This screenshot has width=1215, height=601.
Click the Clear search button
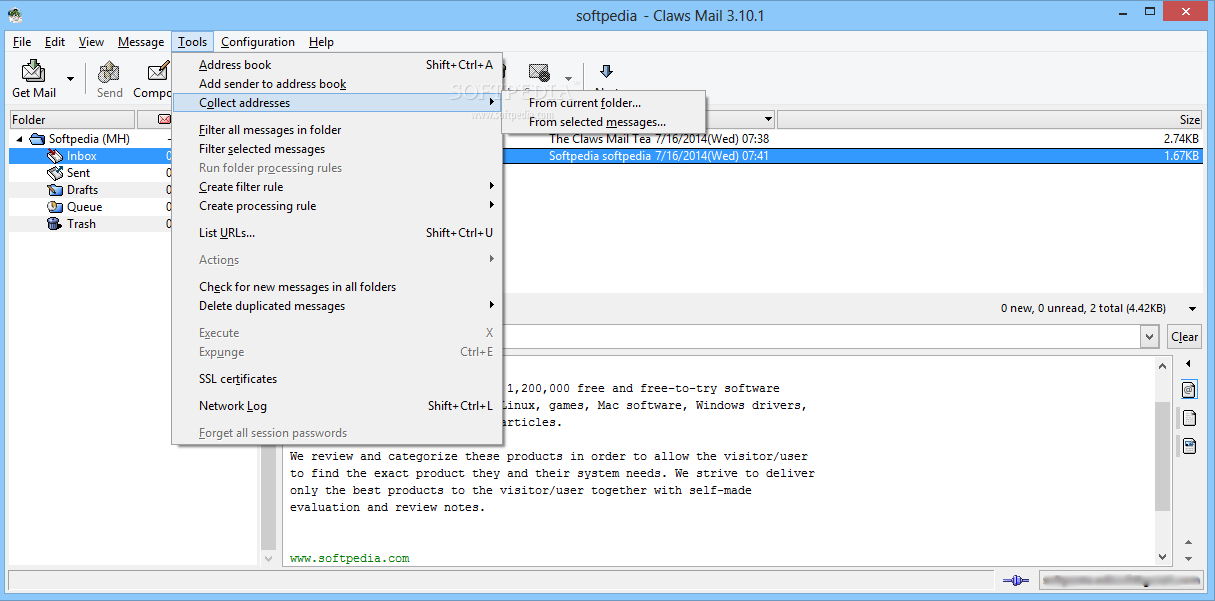(1185, 337)
